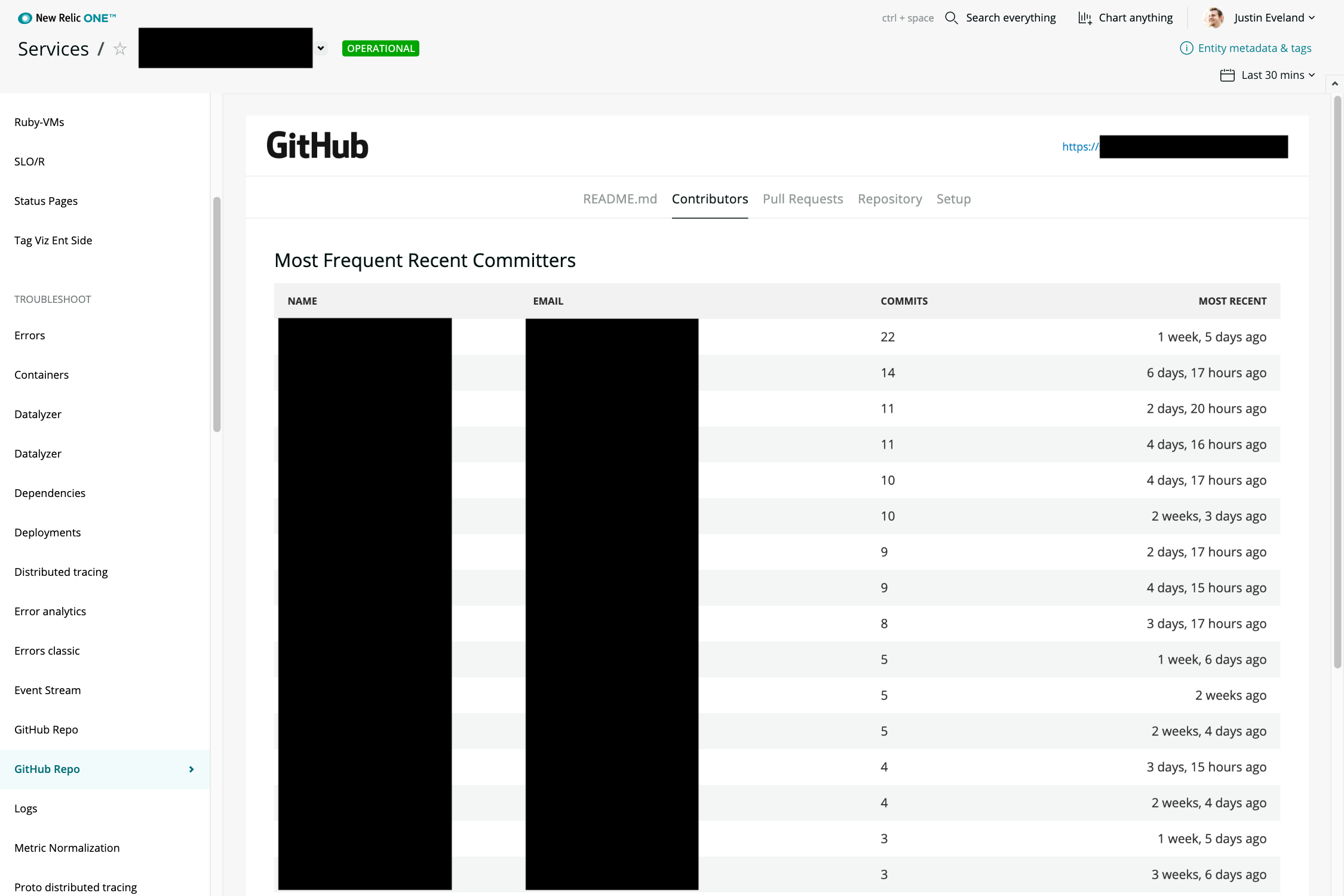
Task: Click the OPERATIONAL status icon
Action: tap(381, 48)
